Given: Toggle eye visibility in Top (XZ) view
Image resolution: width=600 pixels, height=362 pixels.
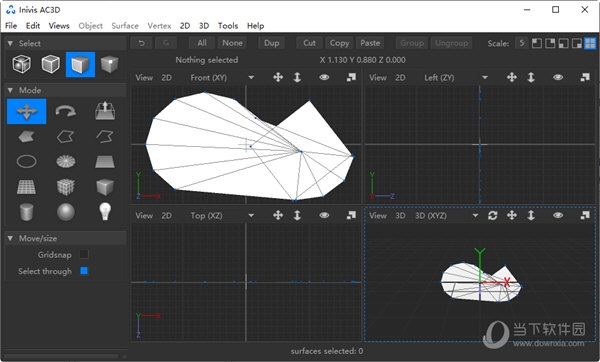Looking at the screenshot, I should coord(324,215).
